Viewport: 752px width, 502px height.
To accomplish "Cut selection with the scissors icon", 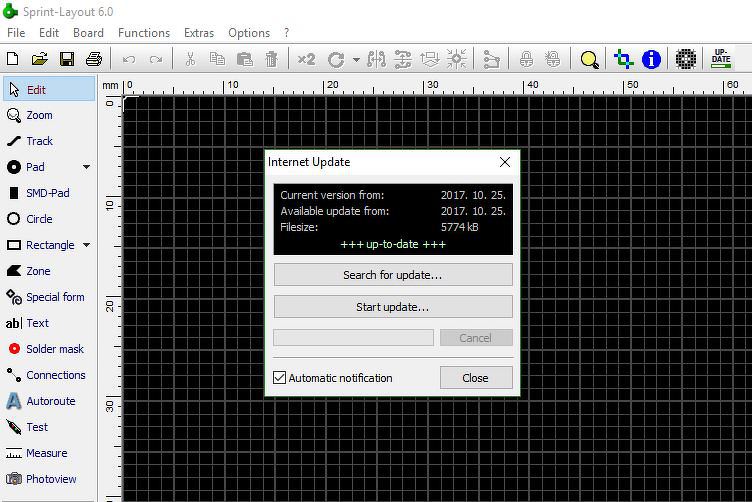I will (190, 59).
